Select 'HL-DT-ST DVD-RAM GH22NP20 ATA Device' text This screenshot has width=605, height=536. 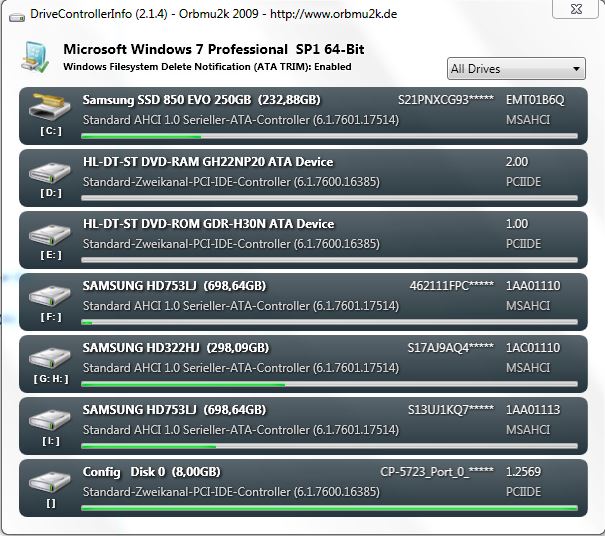click(x=208, y=162)
